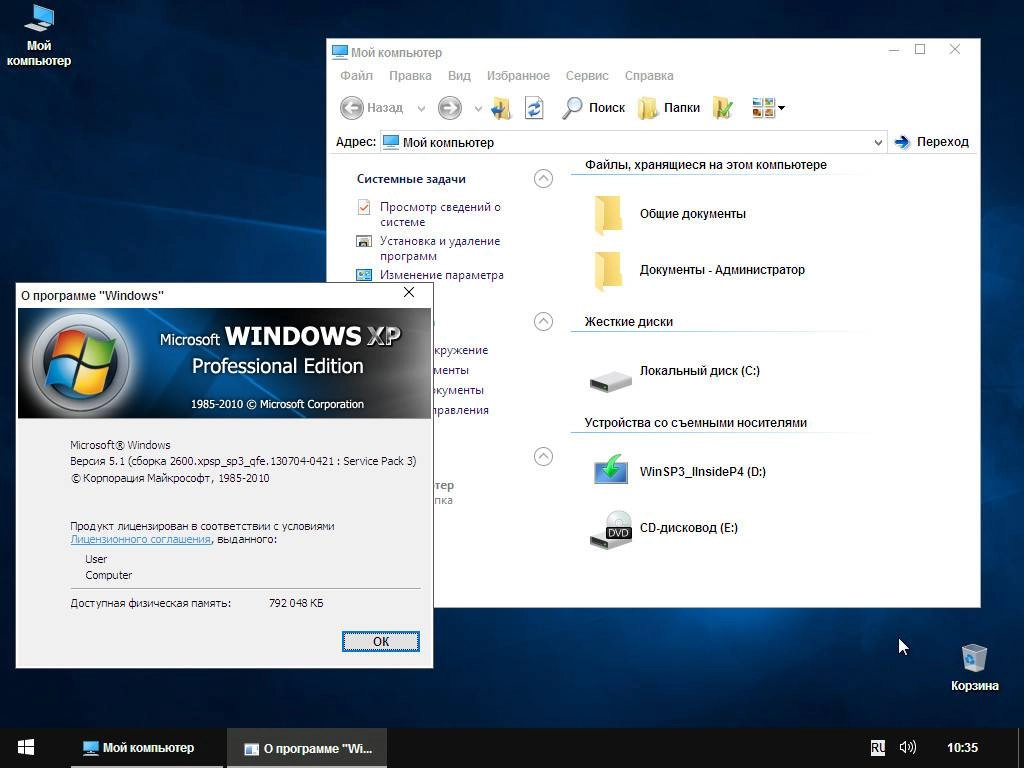
Task: Switch to Мой компьютер taskbar button
Action: point(148,748)
